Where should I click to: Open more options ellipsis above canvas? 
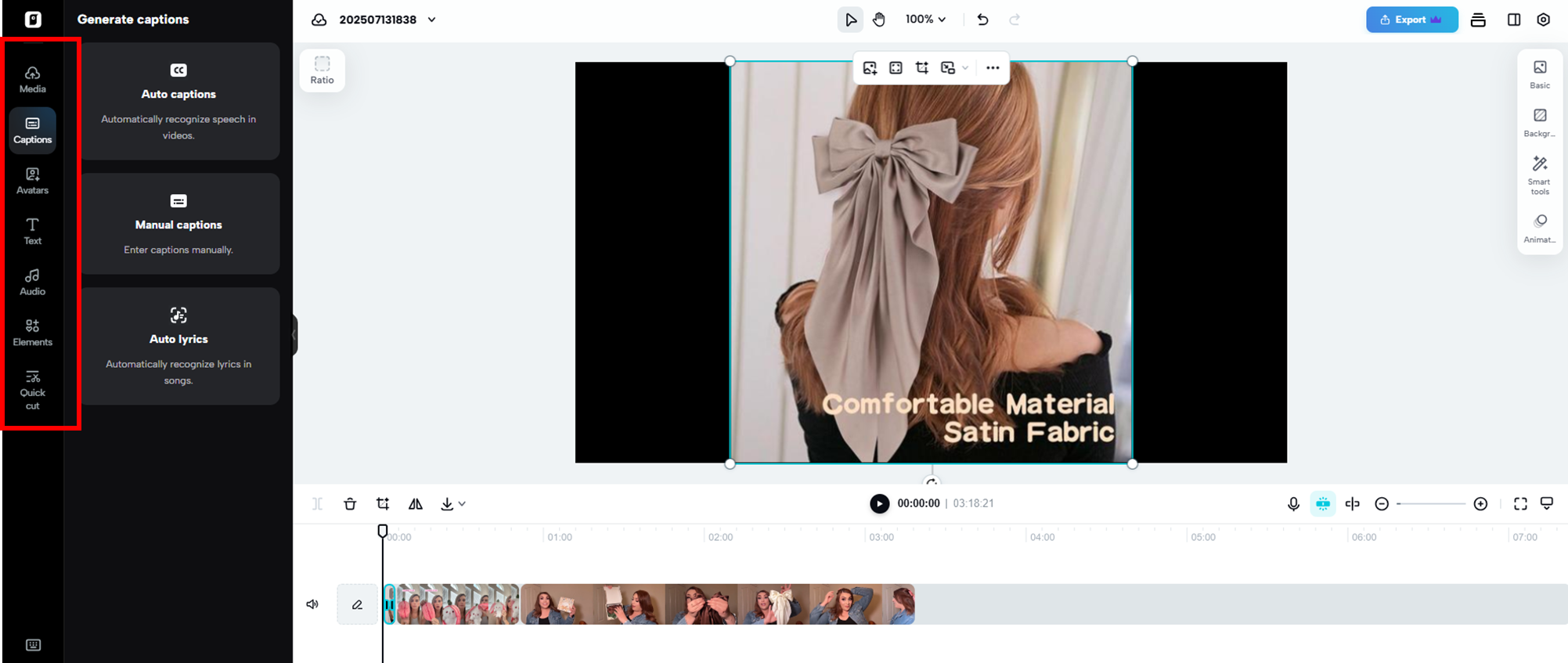(x=993, y=68)
